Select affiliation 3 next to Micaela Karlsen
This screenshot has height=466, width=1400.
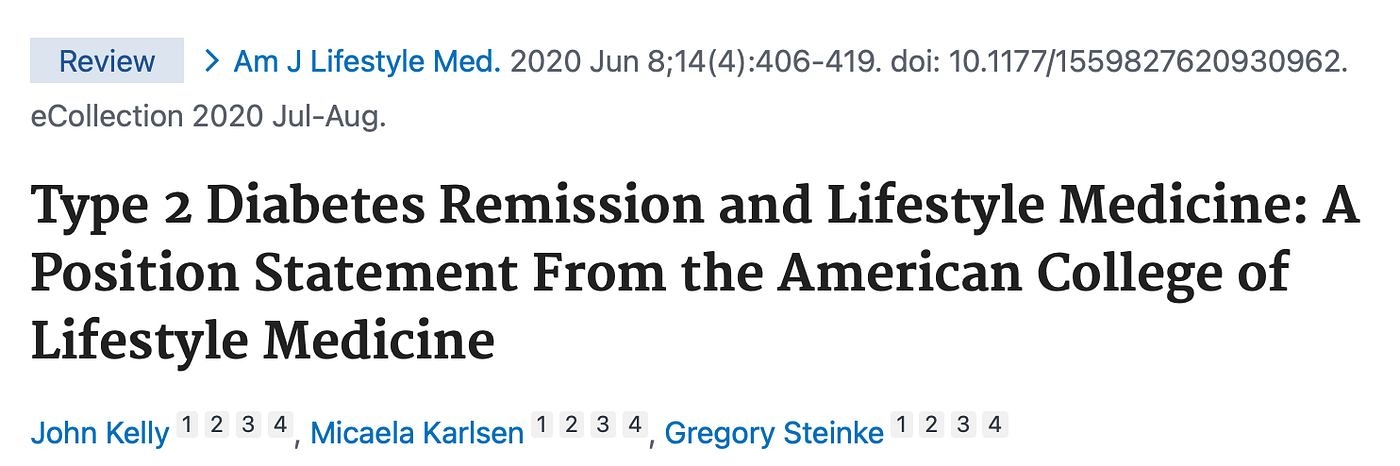click(603, 424)
